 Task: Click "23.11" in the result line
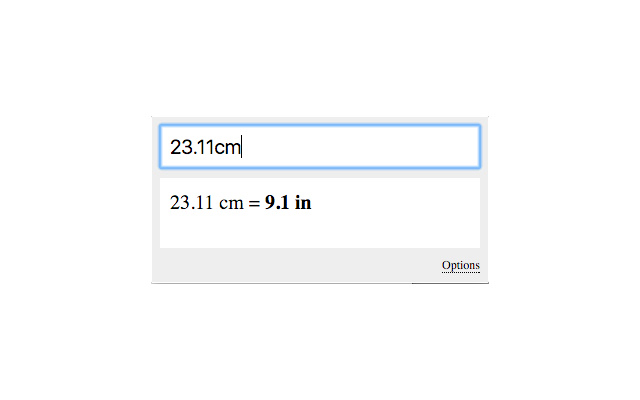coord(193,203)
